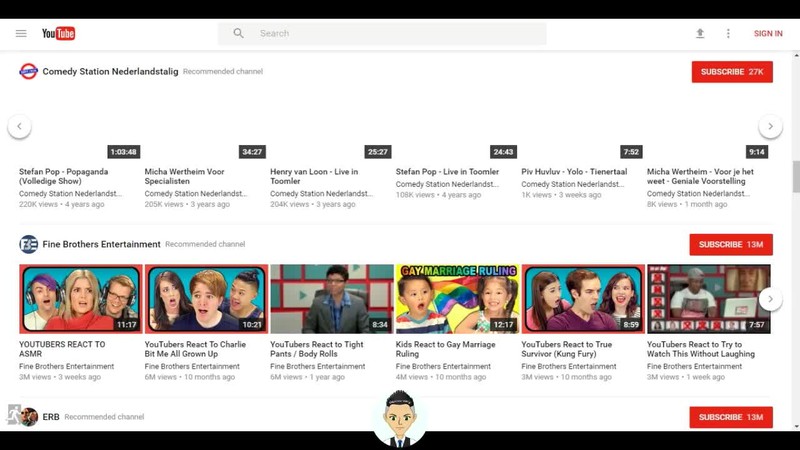The width and height of the screenshot is (800, 450).
Task: Open Piv Huvluv - Yolo - Tienertaal
Action: [x=574, y=172]
